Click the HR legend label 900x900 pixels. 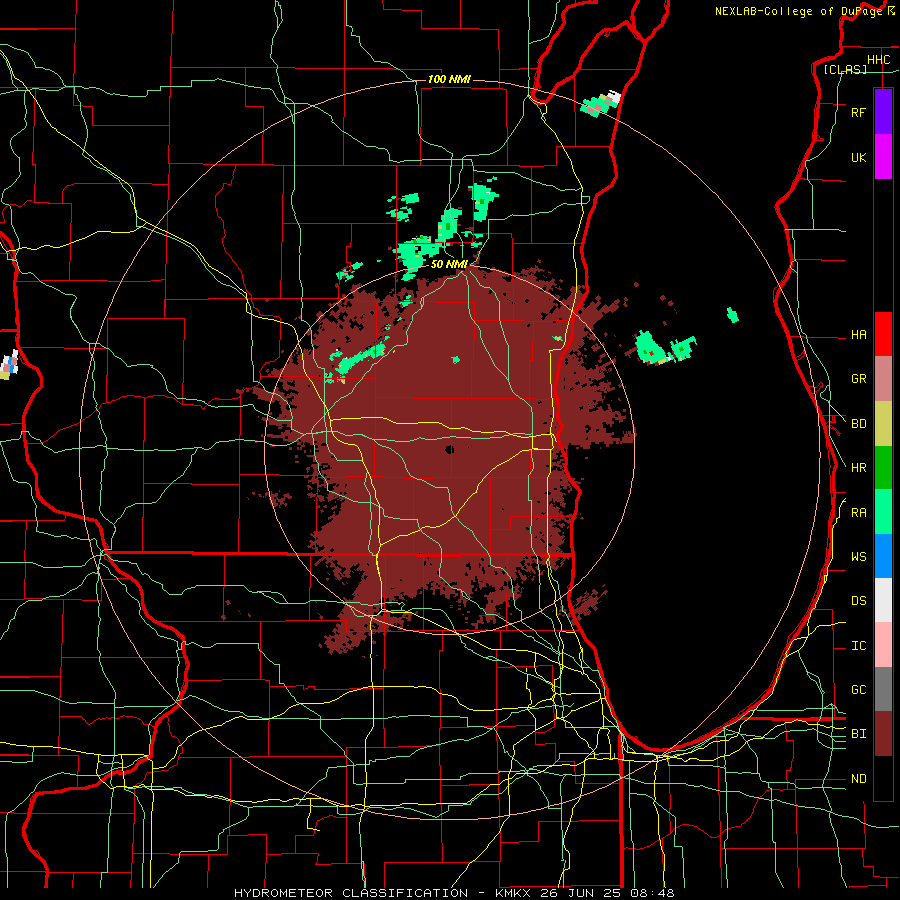click(858, 468)
